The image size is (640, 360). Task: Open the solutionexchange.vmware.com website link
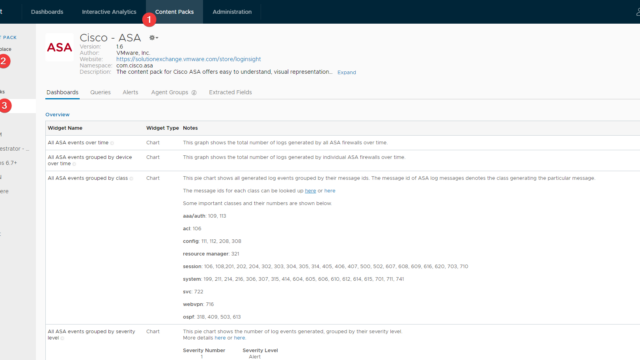[x=188, y=59]
